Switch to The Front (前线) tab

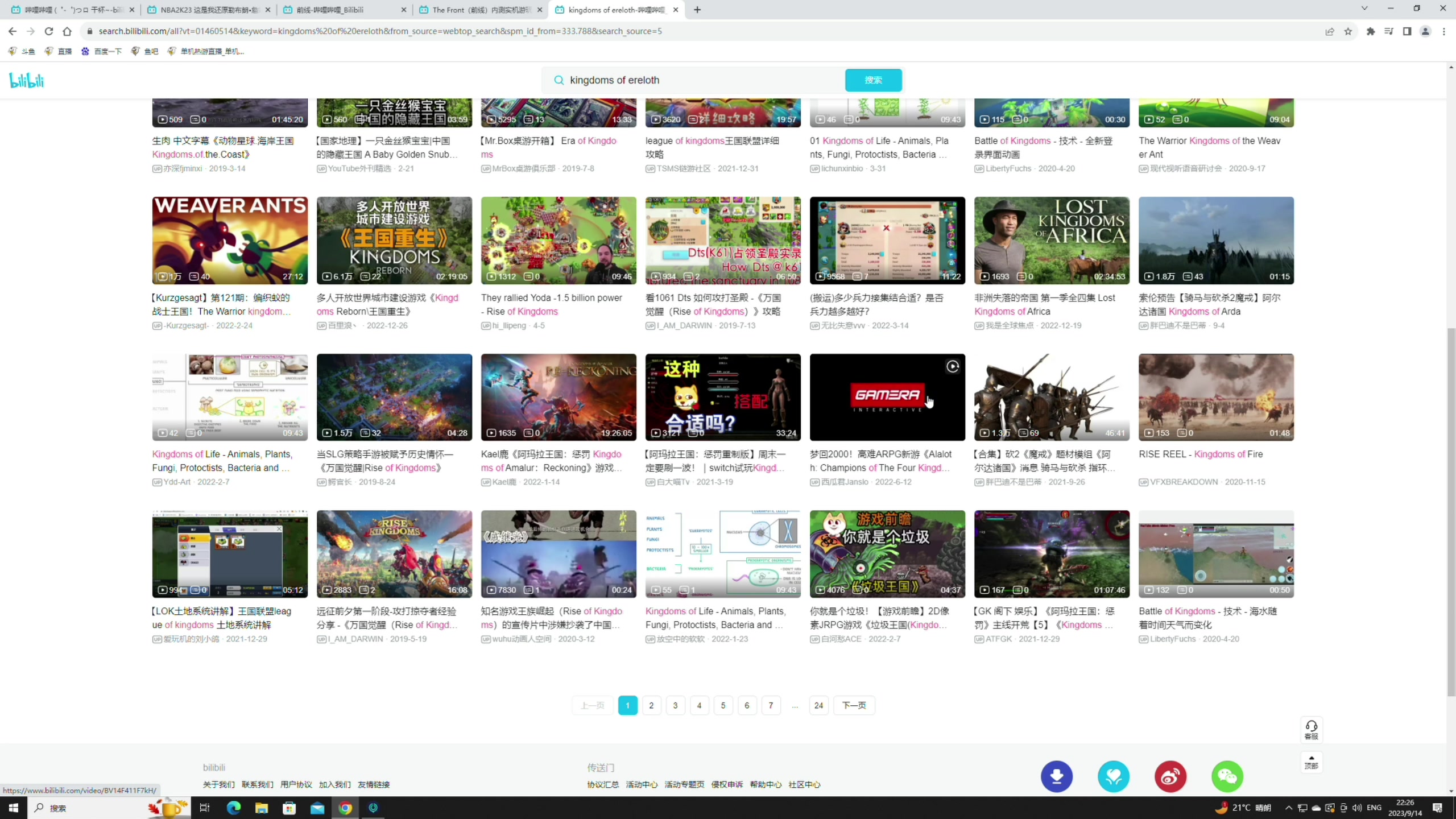click(481, 10)
